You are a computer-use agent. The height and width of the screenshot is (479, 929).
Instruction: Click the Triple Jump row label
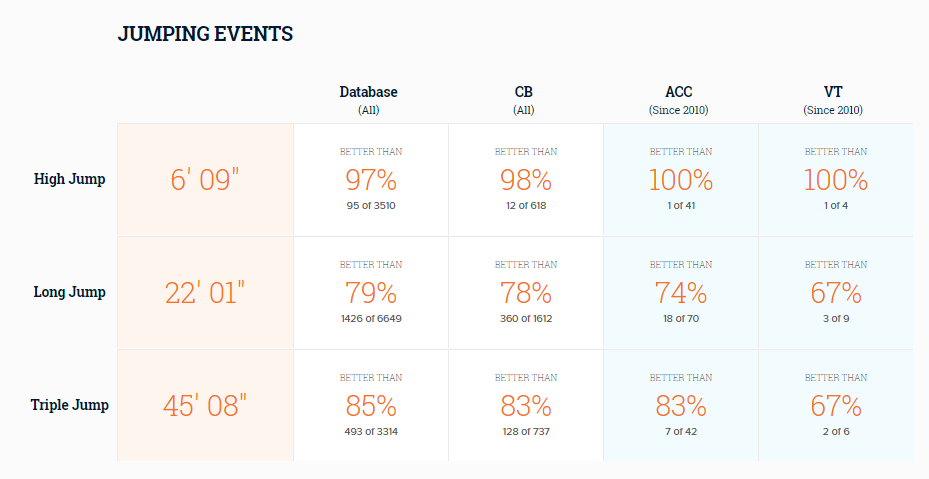click(69, 405)
